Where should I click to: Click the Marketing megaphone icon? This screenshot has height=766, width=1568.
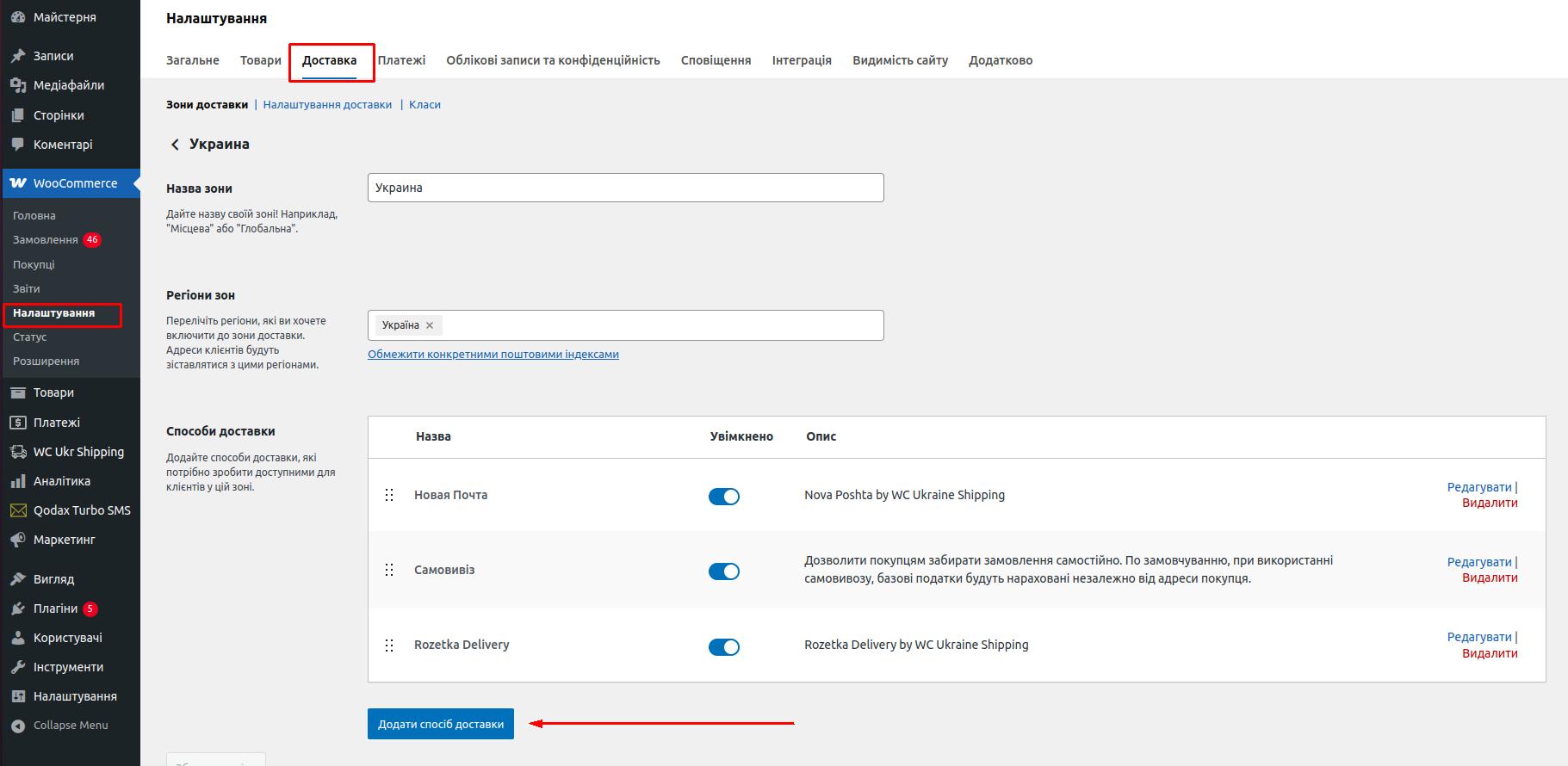(x=18, y=540)
